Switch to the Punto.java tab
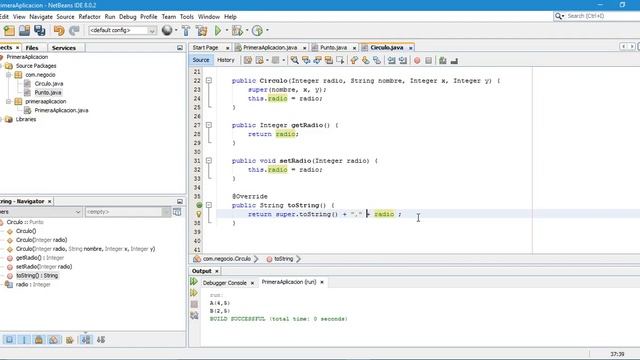Screen dimensions: 640x360 (x=333, y=48)
